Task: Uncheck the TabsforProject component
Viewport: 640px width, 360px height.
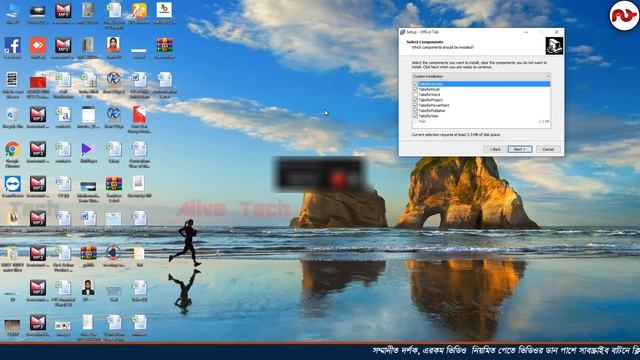Action: tap(416, 100)
